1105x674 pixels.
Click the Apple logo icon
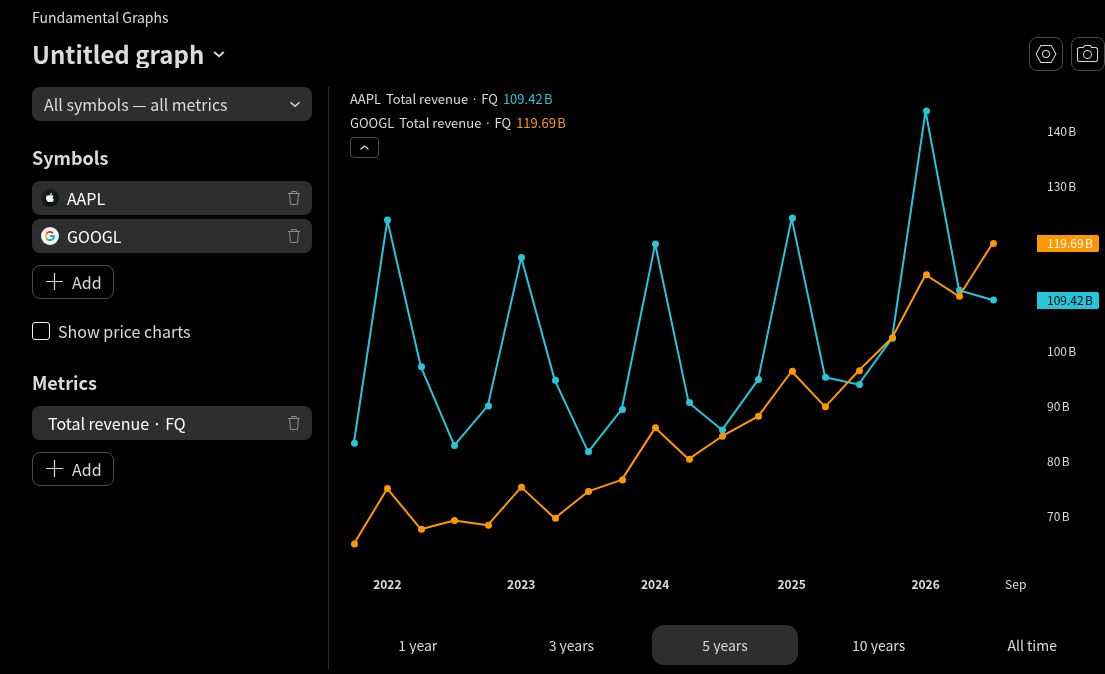[x=49, y=198]
